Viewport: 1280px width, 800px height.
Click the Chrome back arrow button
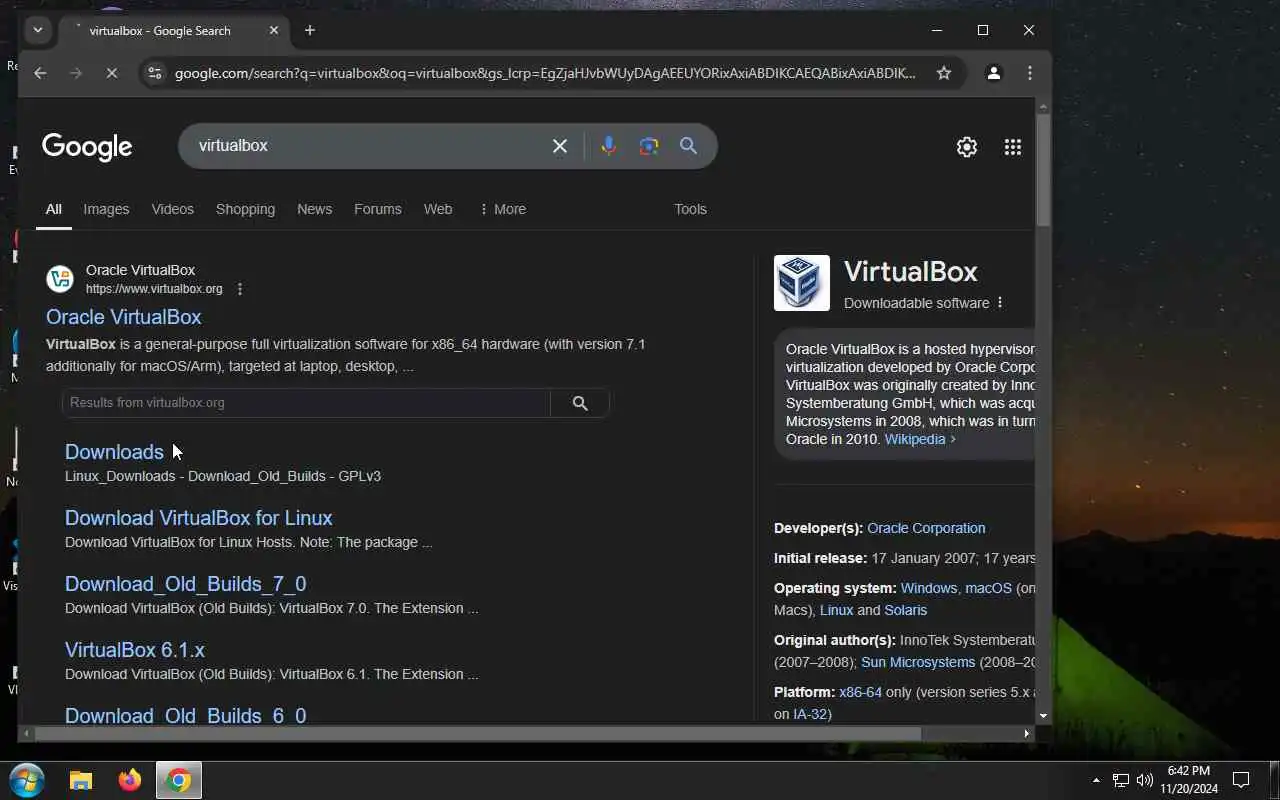tap(40, 73)
